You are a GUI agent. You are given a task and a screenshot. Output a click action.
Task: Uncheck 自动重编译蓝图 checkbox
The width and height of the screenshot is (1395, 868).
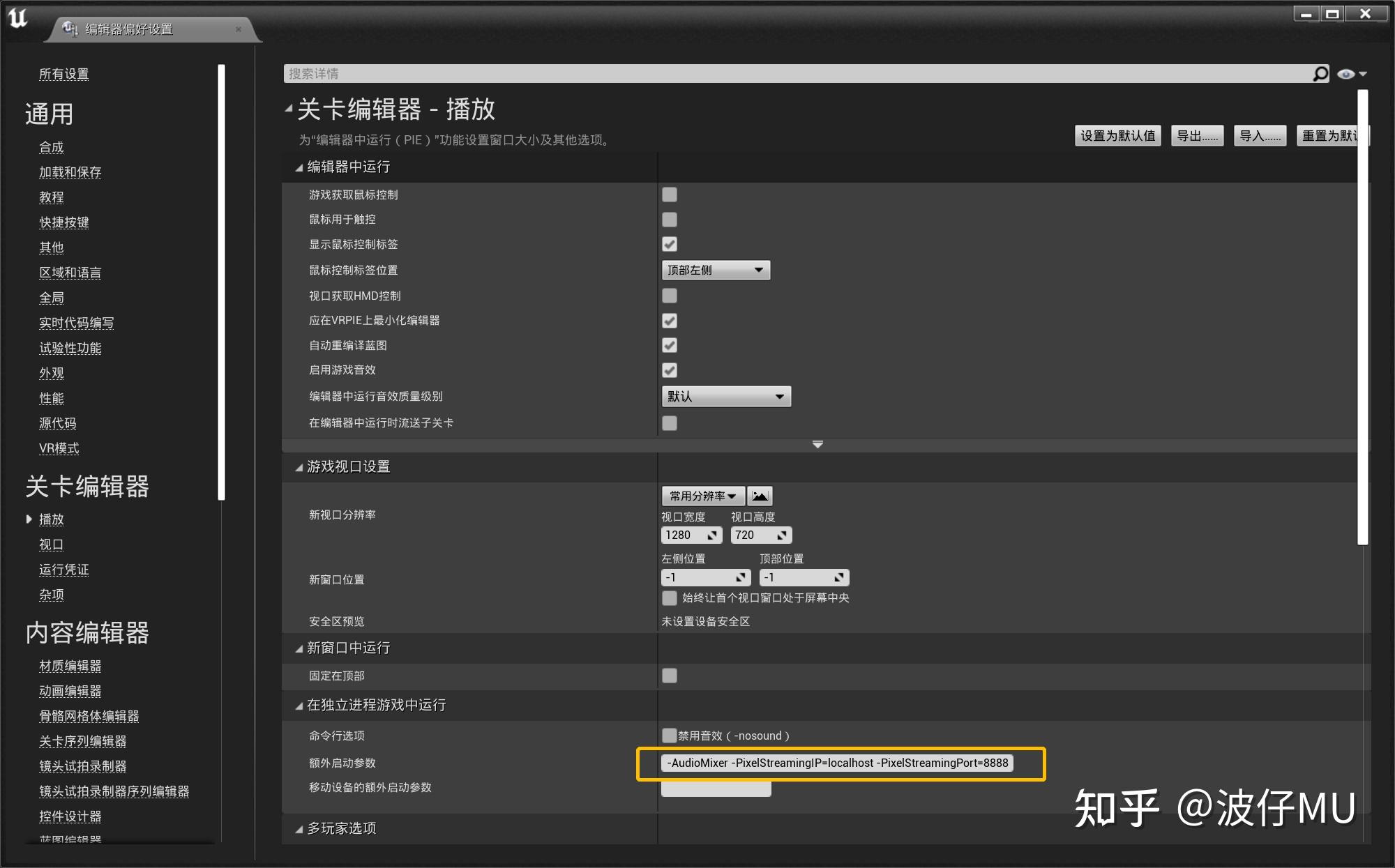click(670, 345)
